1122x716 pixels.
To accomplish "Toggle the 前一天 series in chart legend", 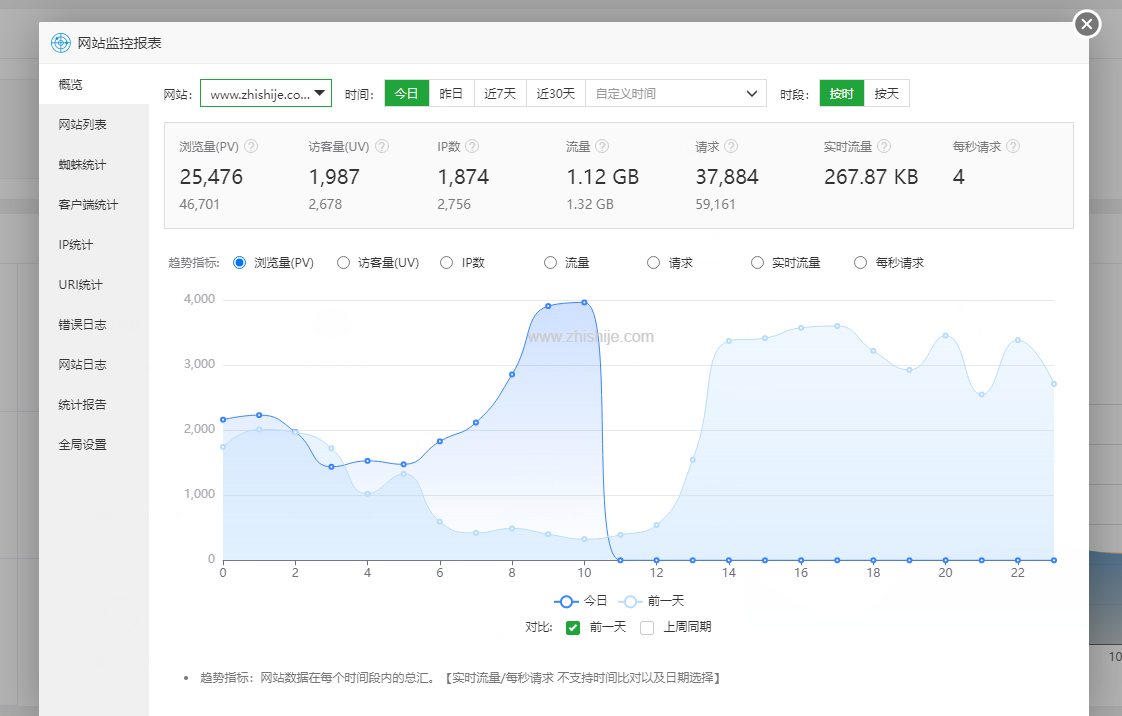I will tap(651, 601).
